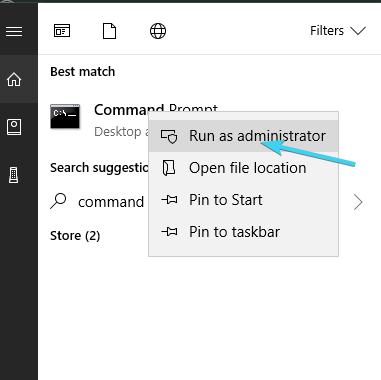Click the shield icon beside Run as administrator

coord(169,136)
